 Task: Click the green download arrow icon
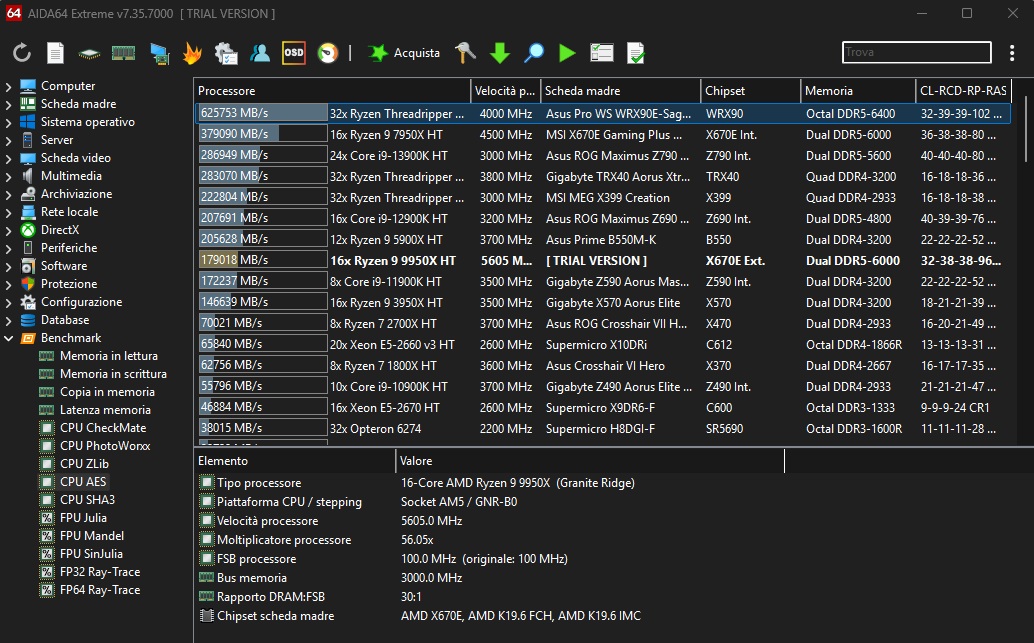pyautogui.click(x=500, y=53)
